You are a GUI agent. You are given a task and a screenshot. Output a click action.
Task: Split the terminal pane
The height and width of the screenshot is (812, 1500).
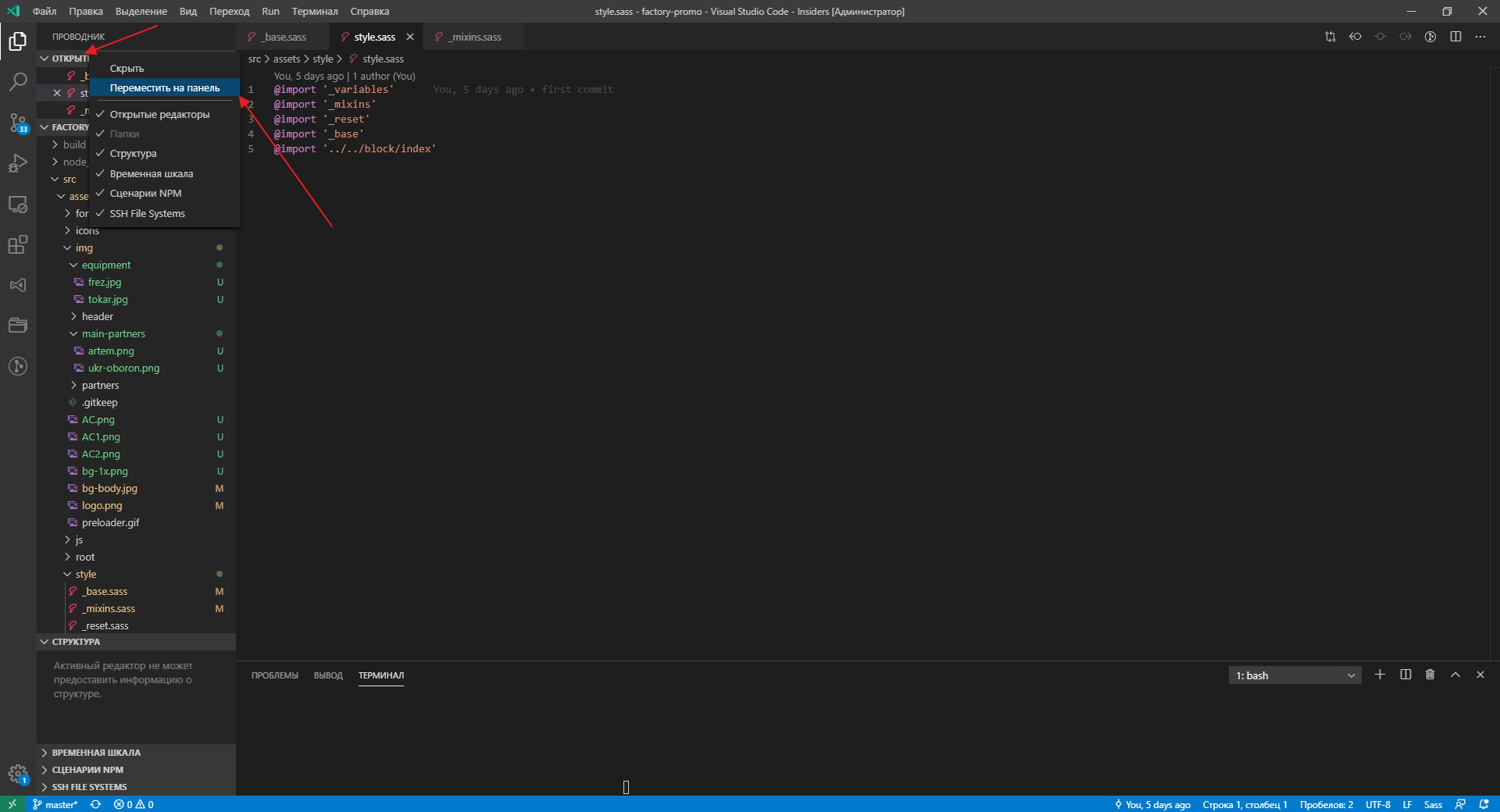pyautogui.click(x=1405, y=675)
